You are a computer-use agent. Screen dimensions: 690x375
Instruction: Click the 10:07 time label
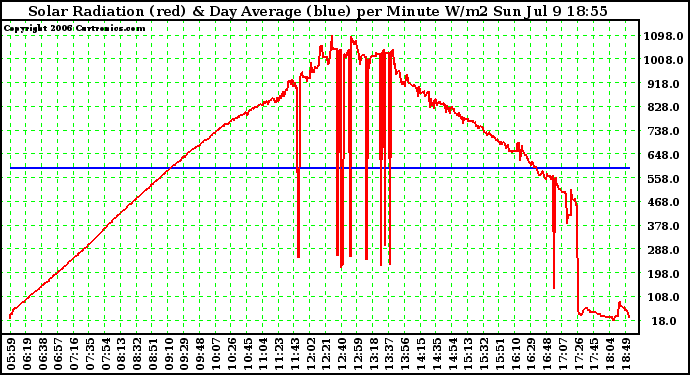[x=216, y=354]
